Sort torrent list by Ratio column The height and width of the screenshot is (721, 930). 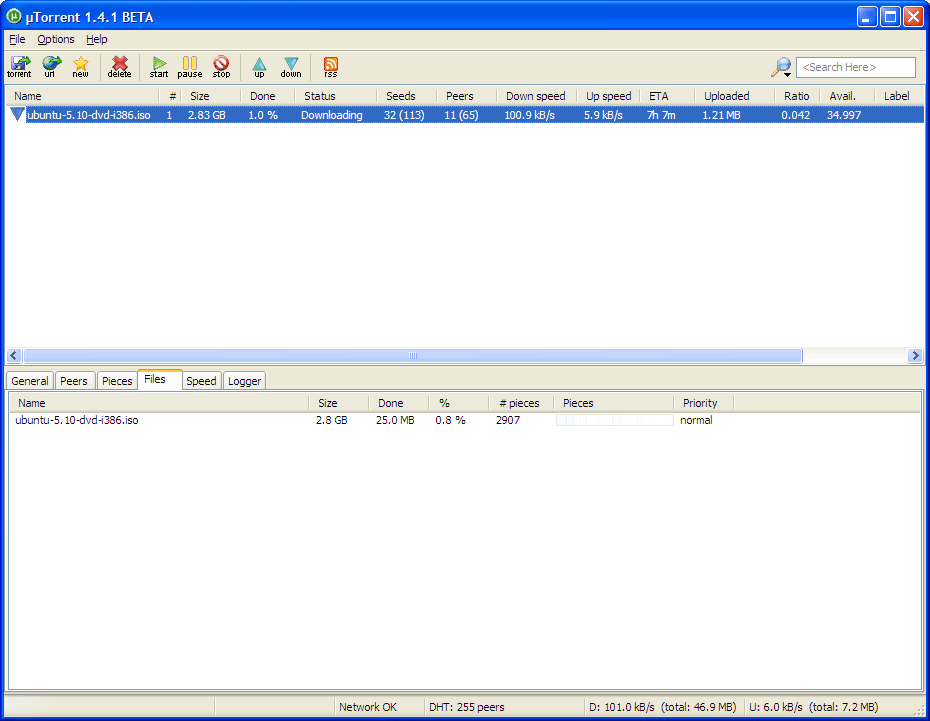[x=797, y=96]
